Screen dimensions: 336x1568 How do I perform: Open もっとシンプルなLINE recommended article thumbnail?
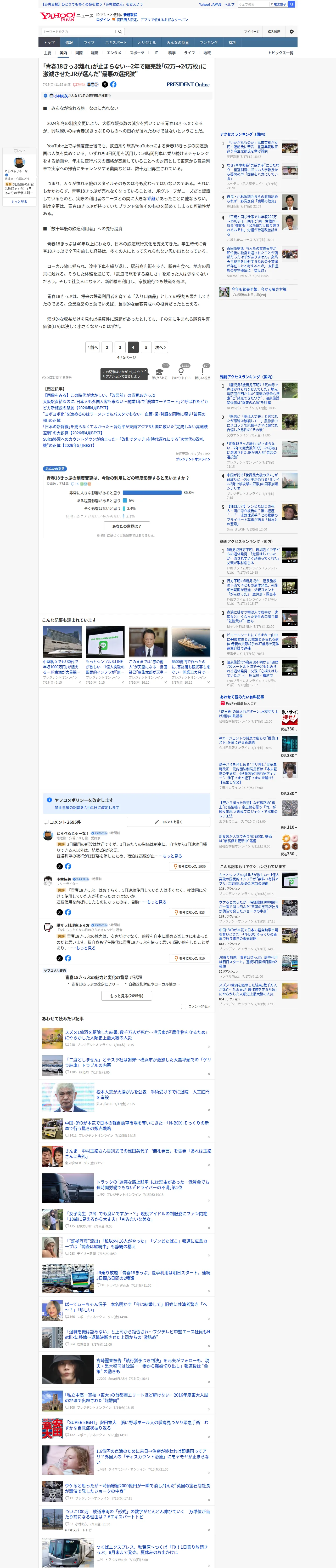tap(105, 642)
